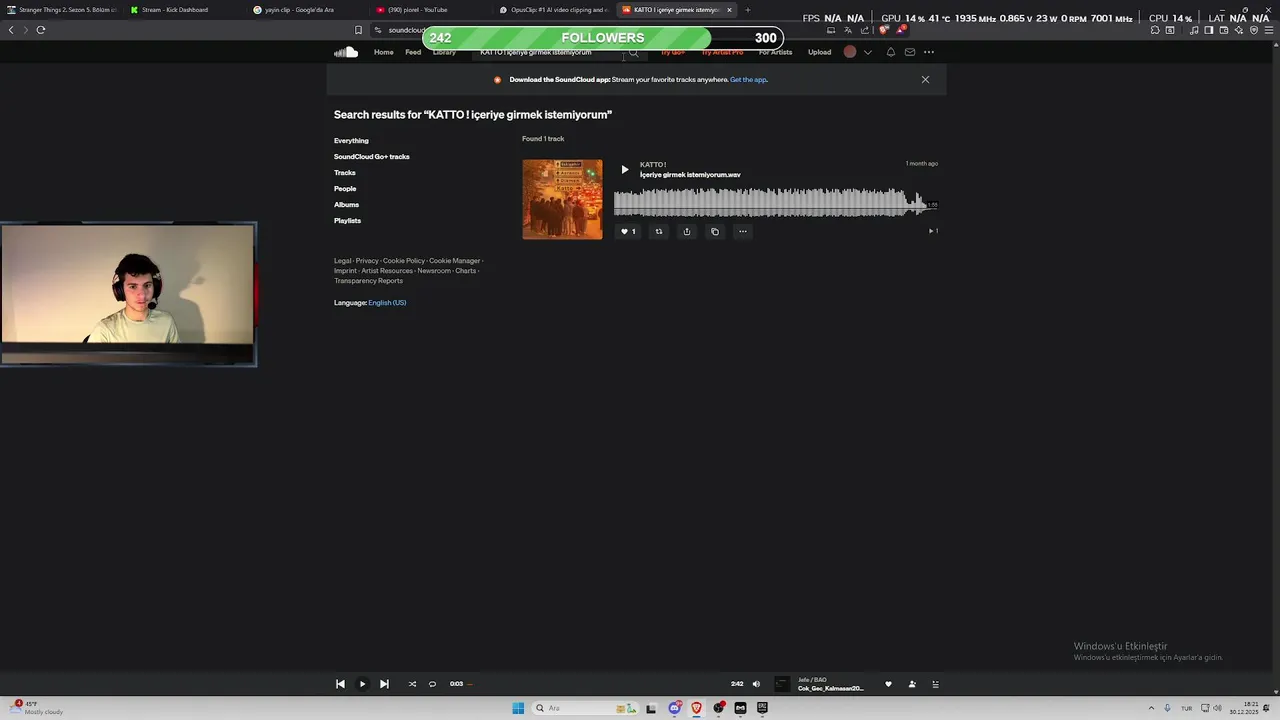Viewport: 1280px width, 720px height.
Task: Like the KATTO ! track
Action: (x=628, y=231)
